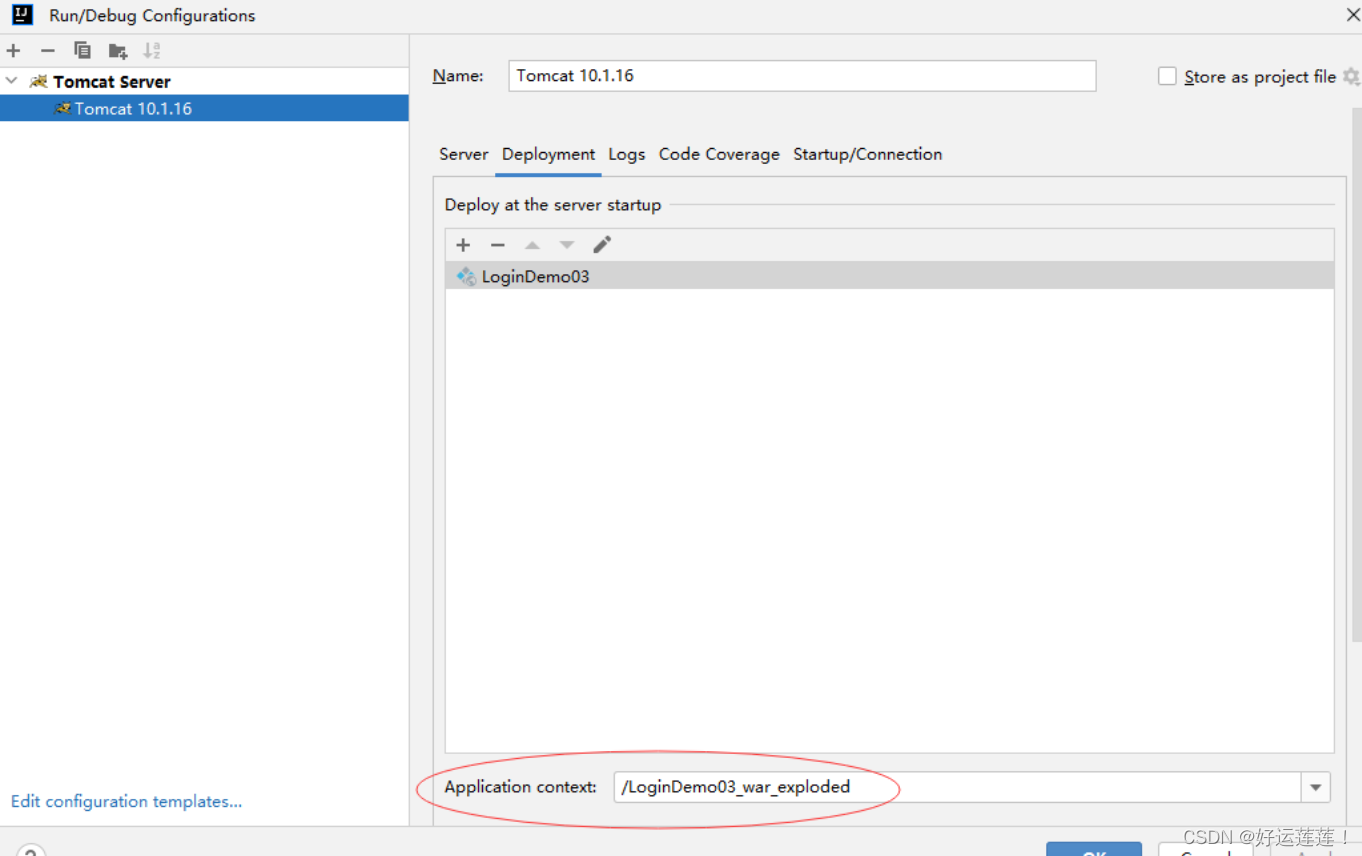Edit the deployment artifact with pencil icon
1362x856 pixels.
(602, 245)
